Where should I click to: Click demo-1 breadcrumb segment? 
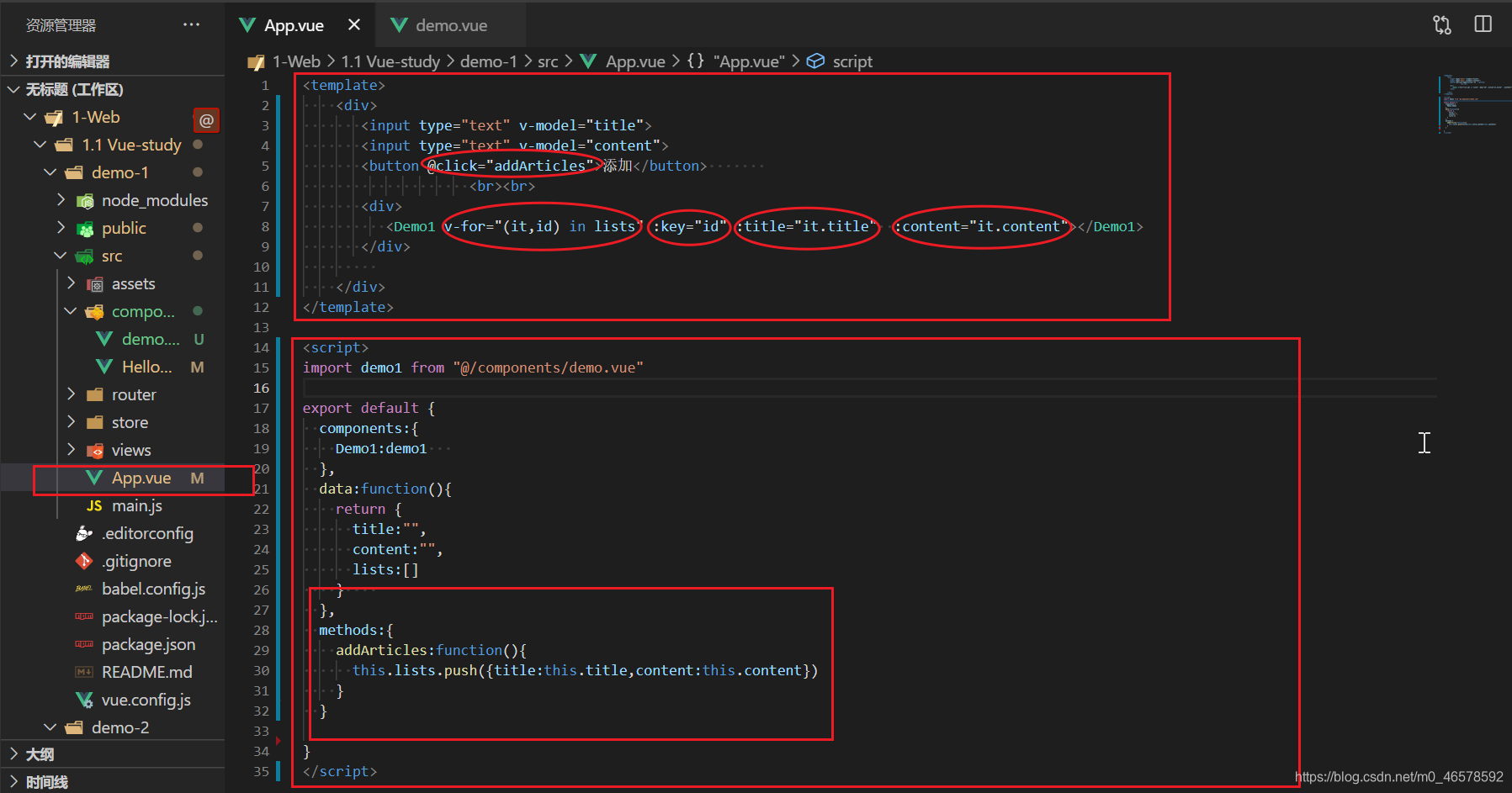tap(489, 61)
